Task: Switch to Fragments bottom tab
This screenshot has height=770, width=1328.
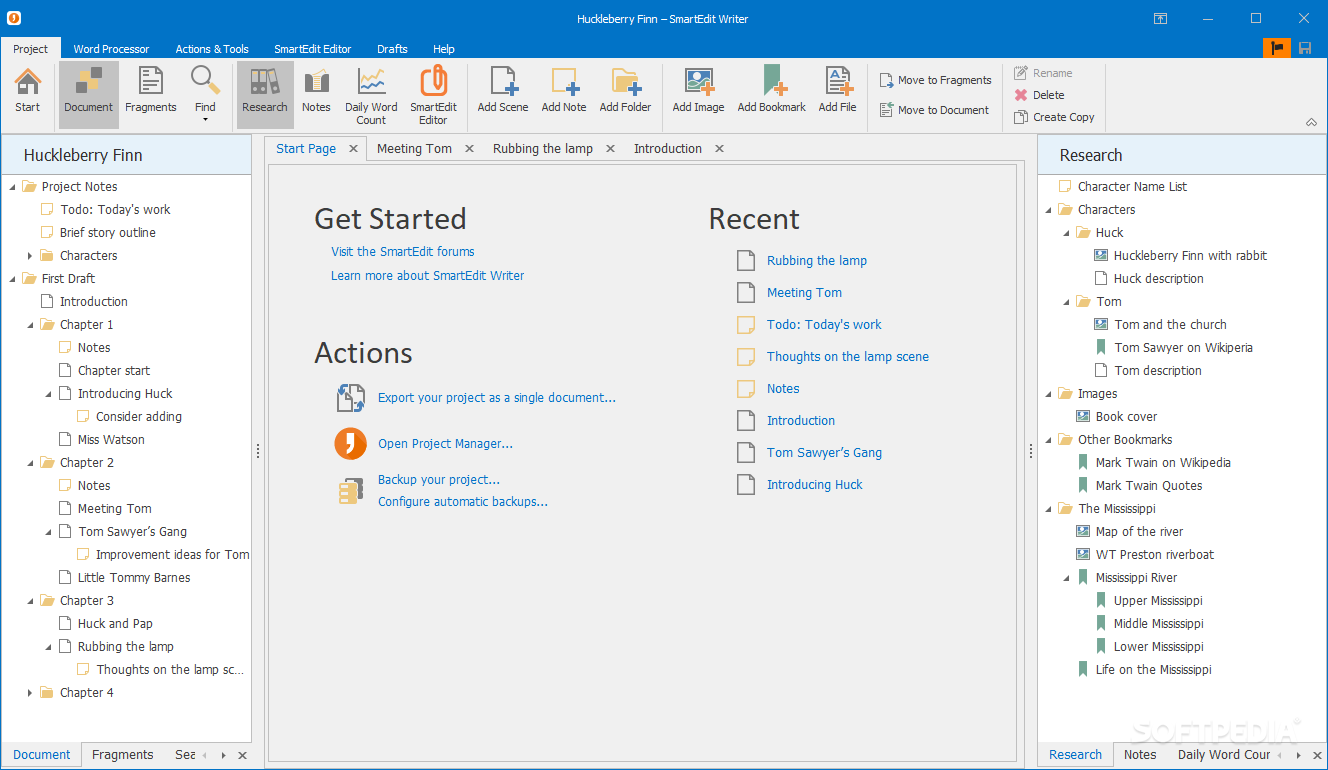Action: click(x=122, y=755)
